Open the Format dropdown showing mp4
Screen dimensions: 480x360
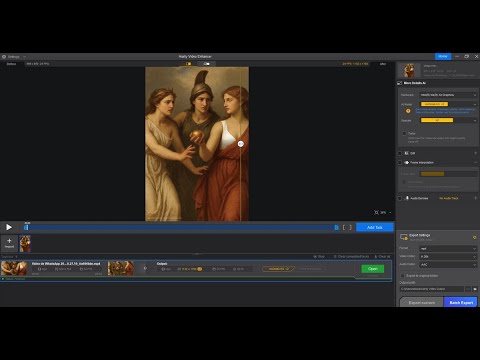(448, 249)
